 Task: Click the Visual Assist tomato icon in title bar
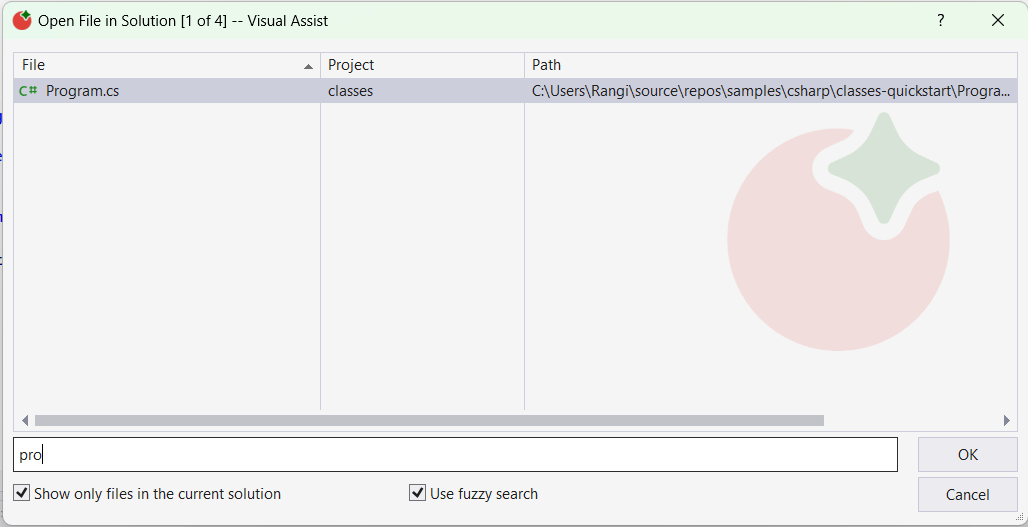pos(22,20)
